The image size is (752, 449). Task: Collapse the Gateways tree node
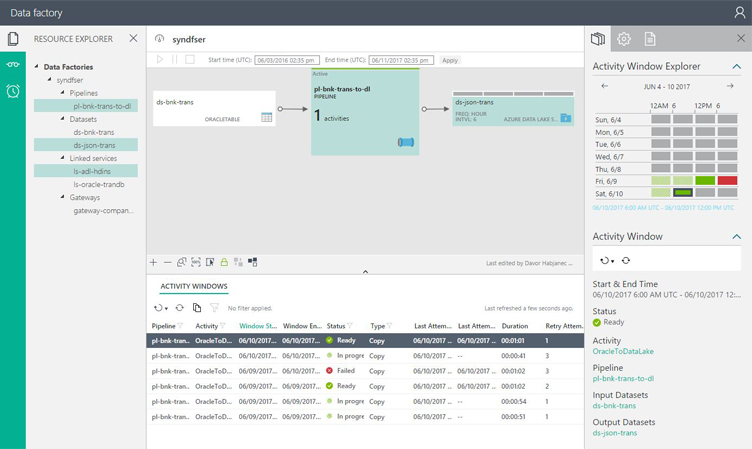(62, 197)
